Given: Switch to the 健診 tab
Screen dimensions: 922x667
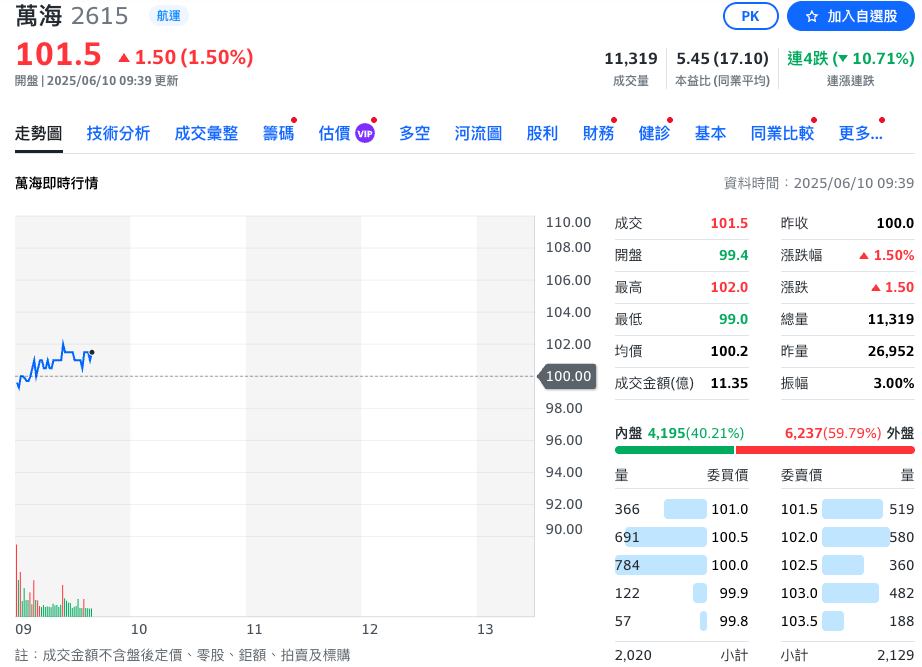Looking at the screenshot, I should click(x=654, y=134).
